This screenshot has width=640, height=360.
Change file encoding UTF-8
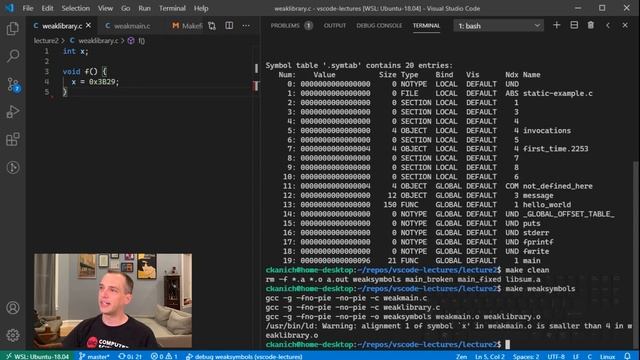tap(556, 356)
